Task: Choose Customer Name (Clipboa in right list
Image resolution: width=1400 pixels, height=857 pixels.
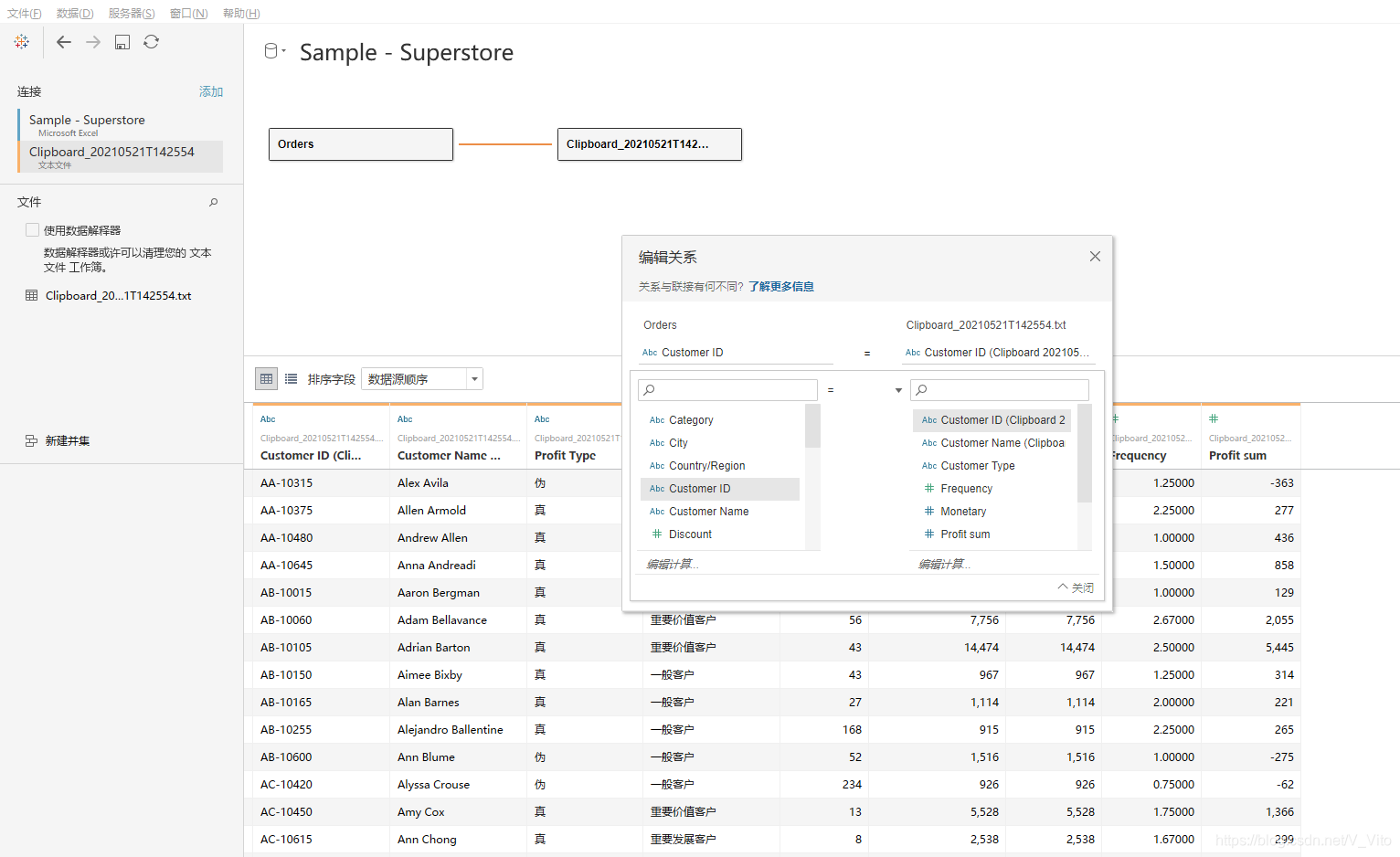Action: 992,443
